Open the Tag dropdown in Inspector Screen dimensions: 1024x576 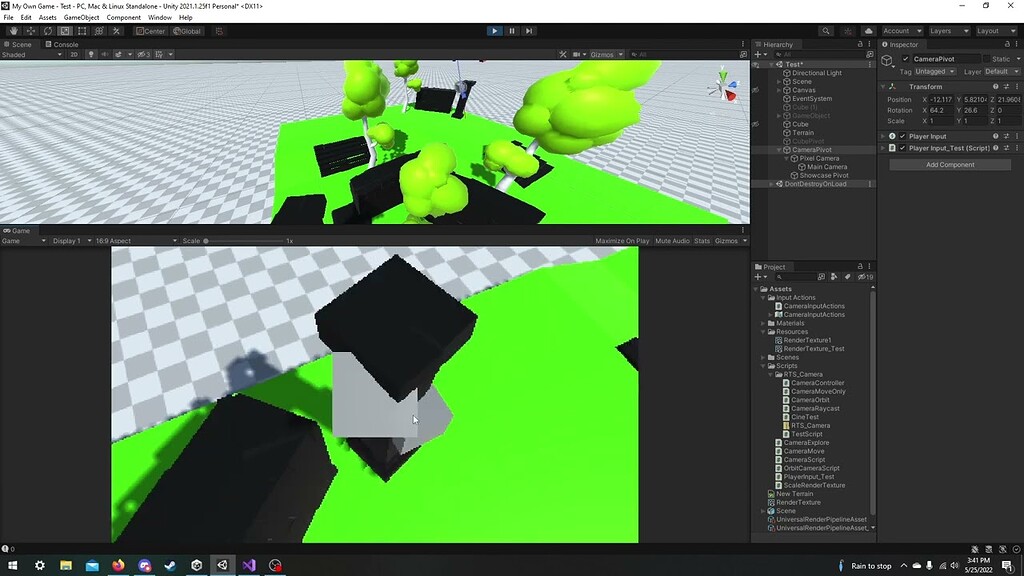tap(933, 71)
